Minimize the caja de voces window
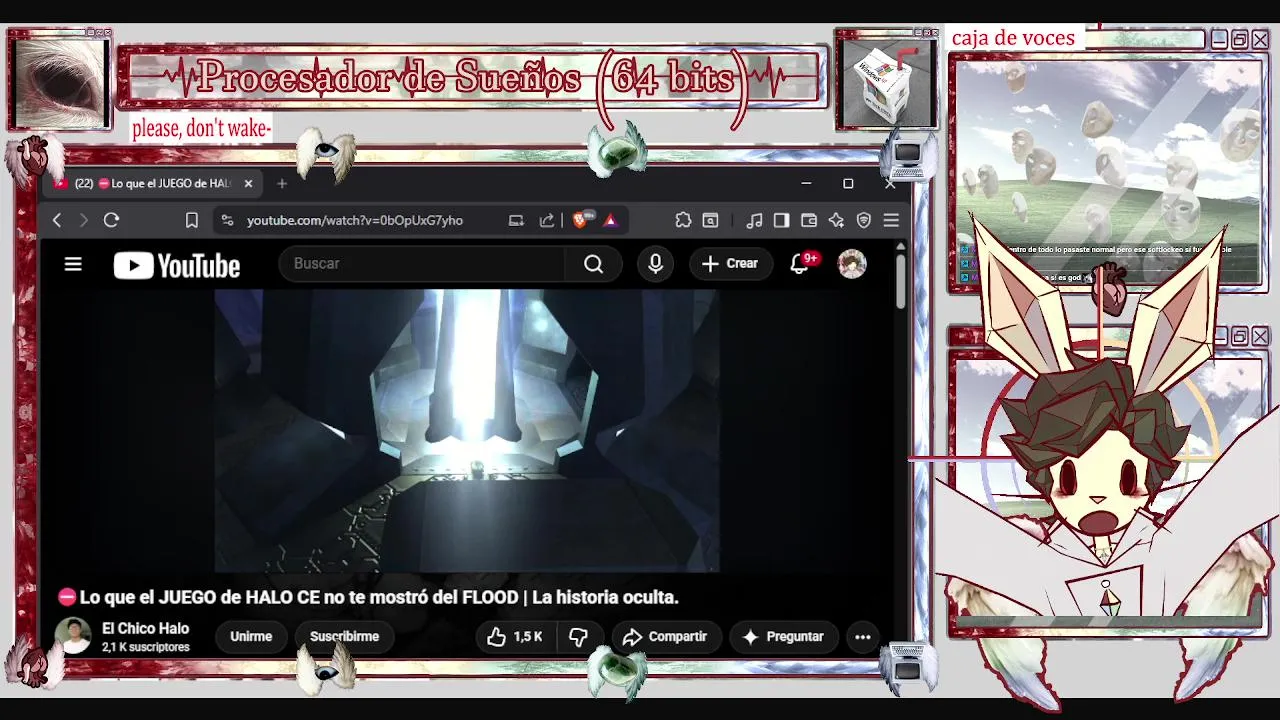 pyautogui.click(x=1219, y=40)
